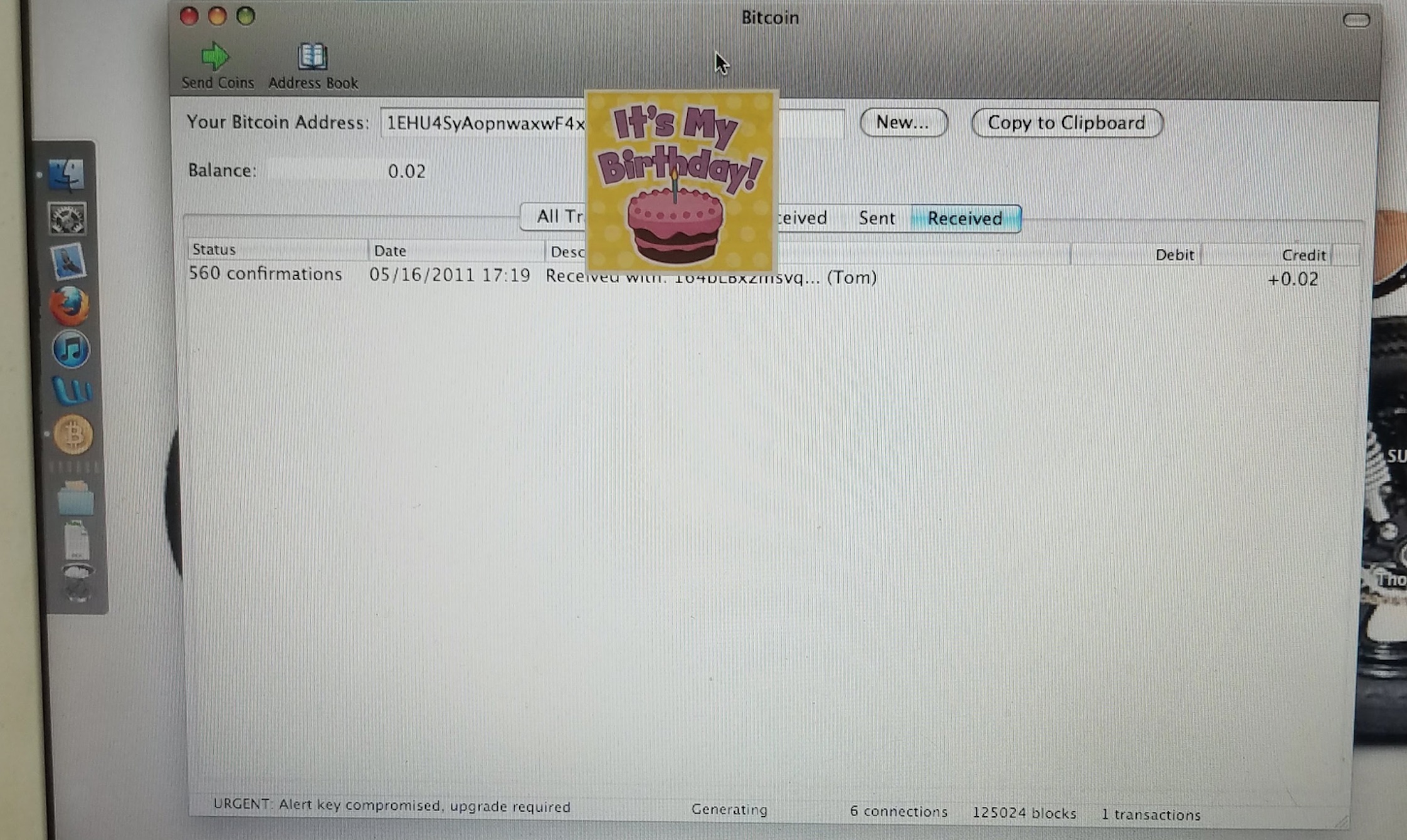This screenshot has width=1407, height=840.
Task: Click the date 05/16/2011 17:19
Action: pyautogui.click(x=450, y=275)
